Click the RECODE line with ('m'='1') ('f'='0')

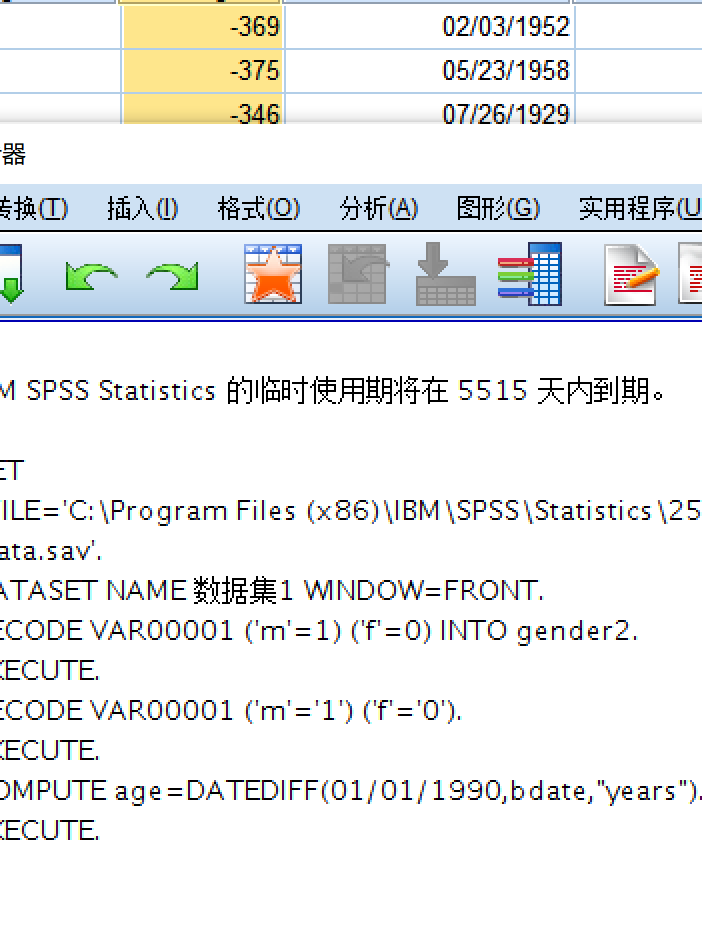point(231,710)
